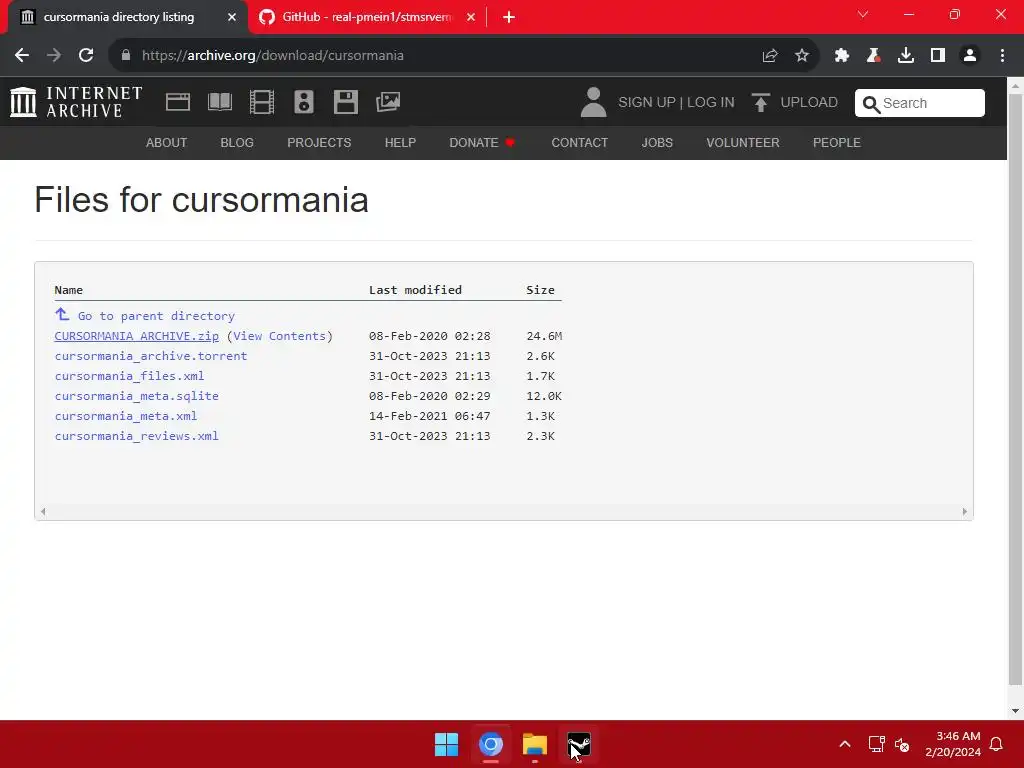
Task: Open the Software floppy-disk icon
Action: point(345,102)
